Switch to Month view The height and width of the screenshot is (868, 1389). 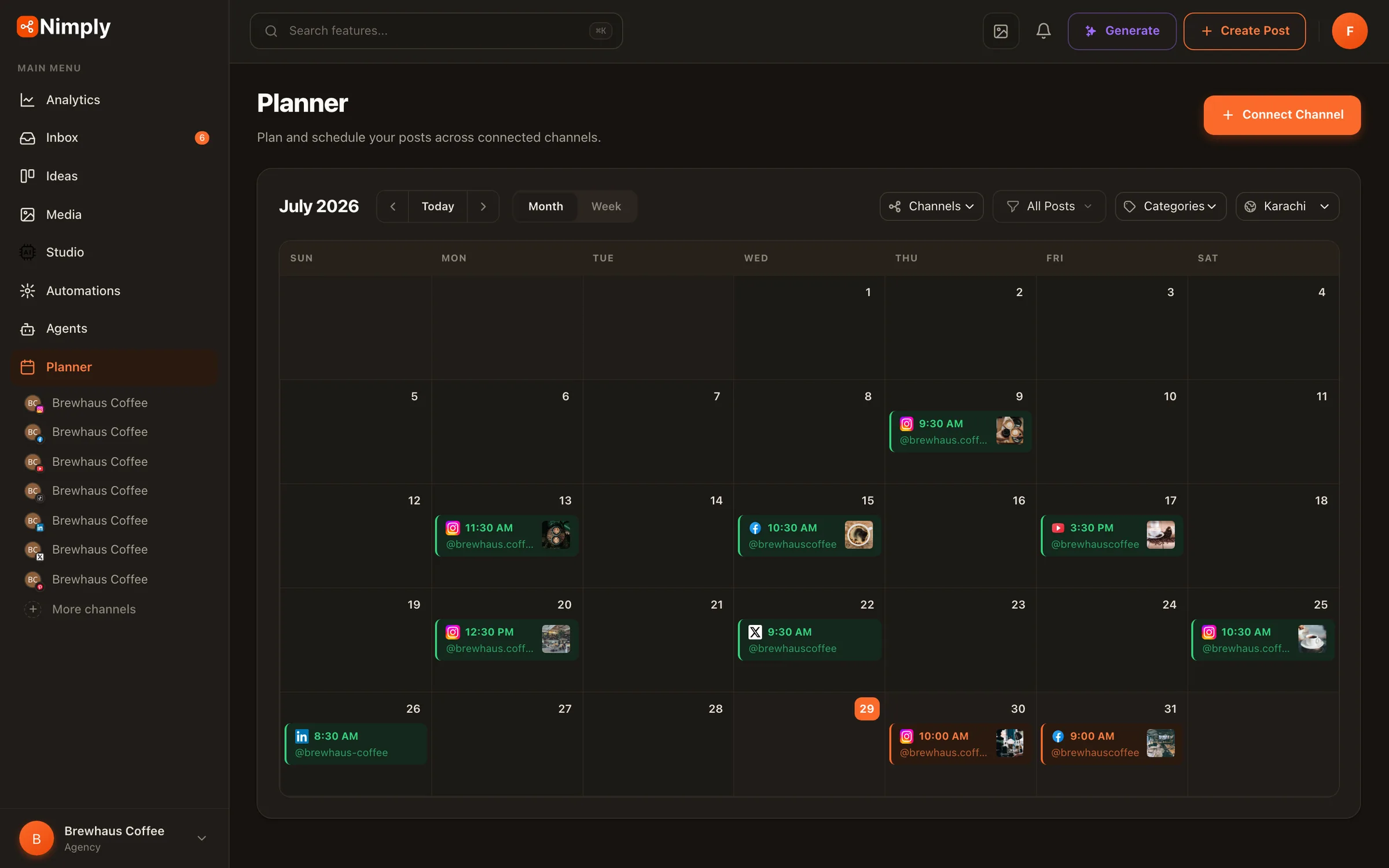(x=545, y=207)
